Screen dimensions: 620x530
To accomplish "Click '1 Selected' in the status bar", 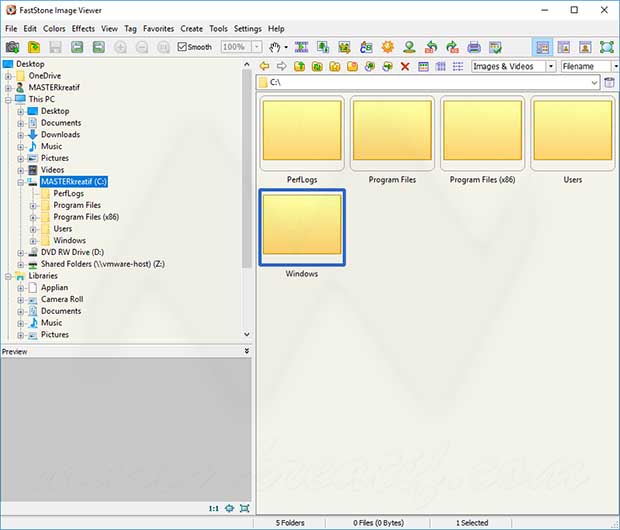I will [472, 523].
